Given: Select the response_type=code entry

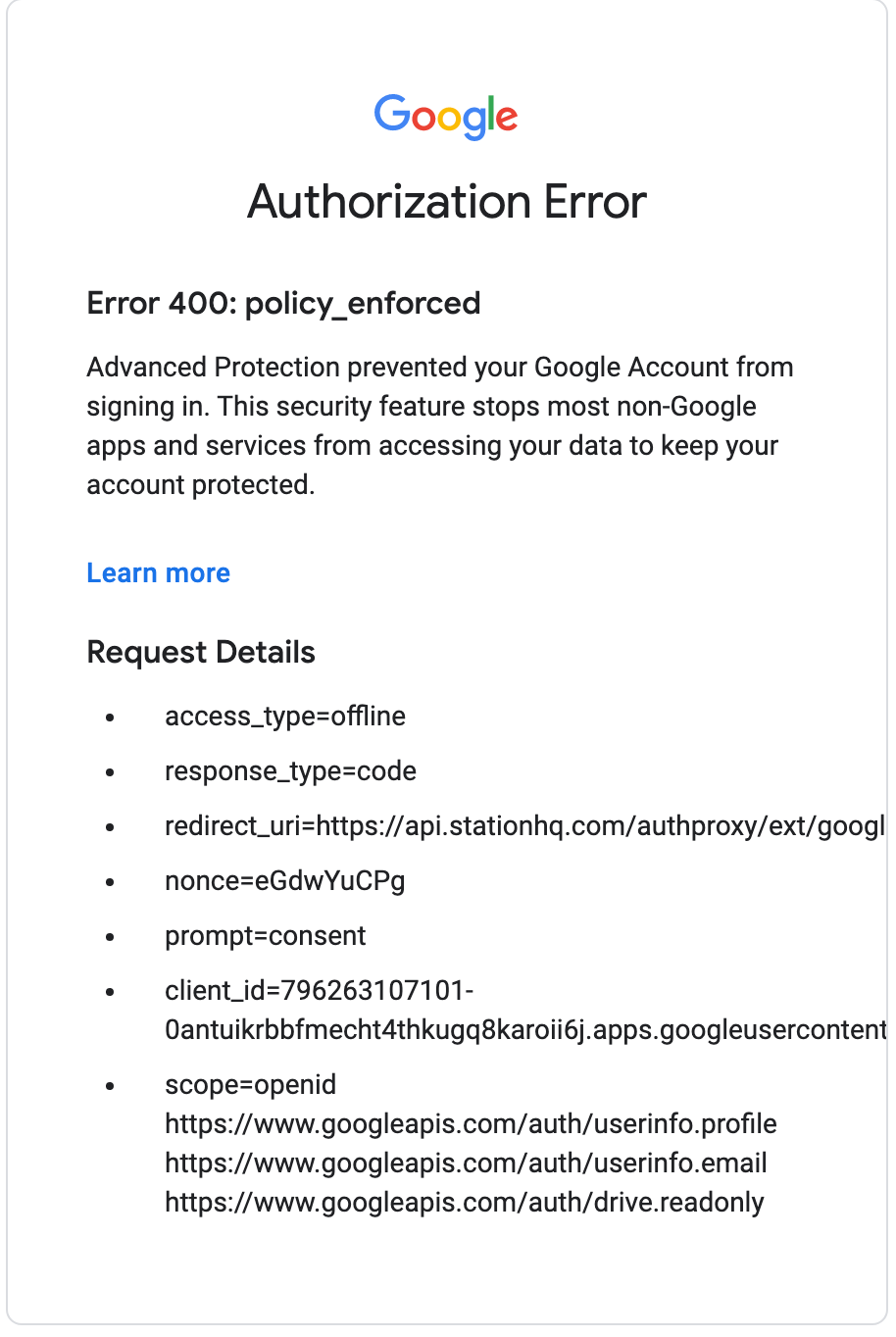Looking at the screenshot, I should (x=290, y=771).
